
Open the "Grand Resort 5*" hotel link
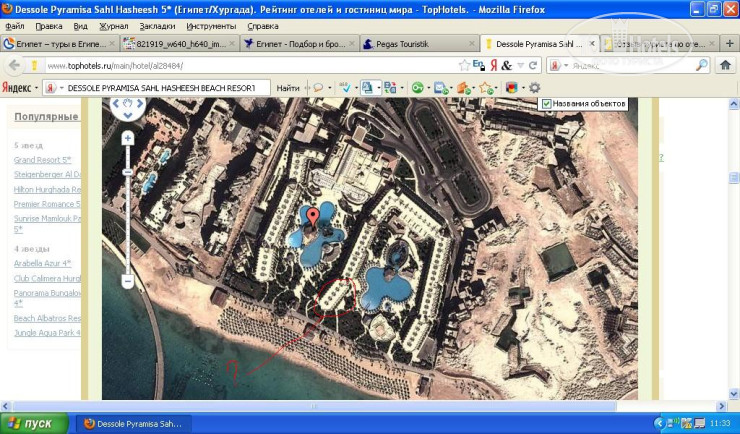click(x=42, y=160)
